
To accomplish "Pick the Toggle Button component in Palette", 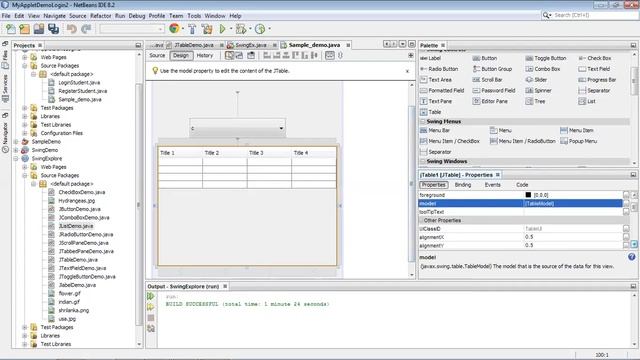I will tap(546, 58).
